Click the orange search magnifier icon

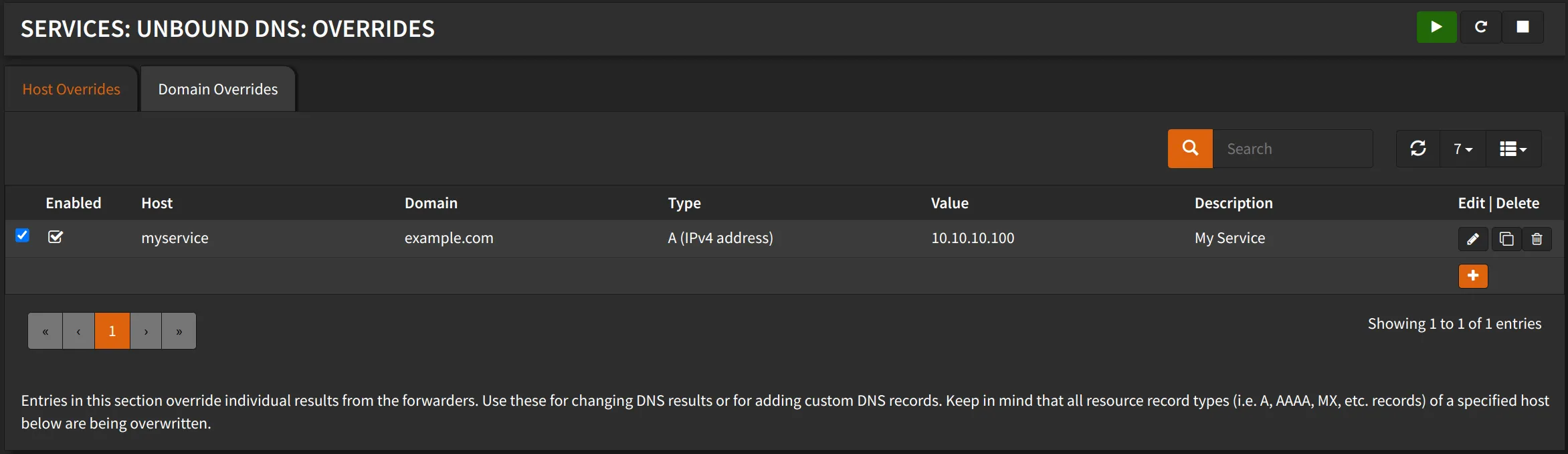coord(1189,148)
